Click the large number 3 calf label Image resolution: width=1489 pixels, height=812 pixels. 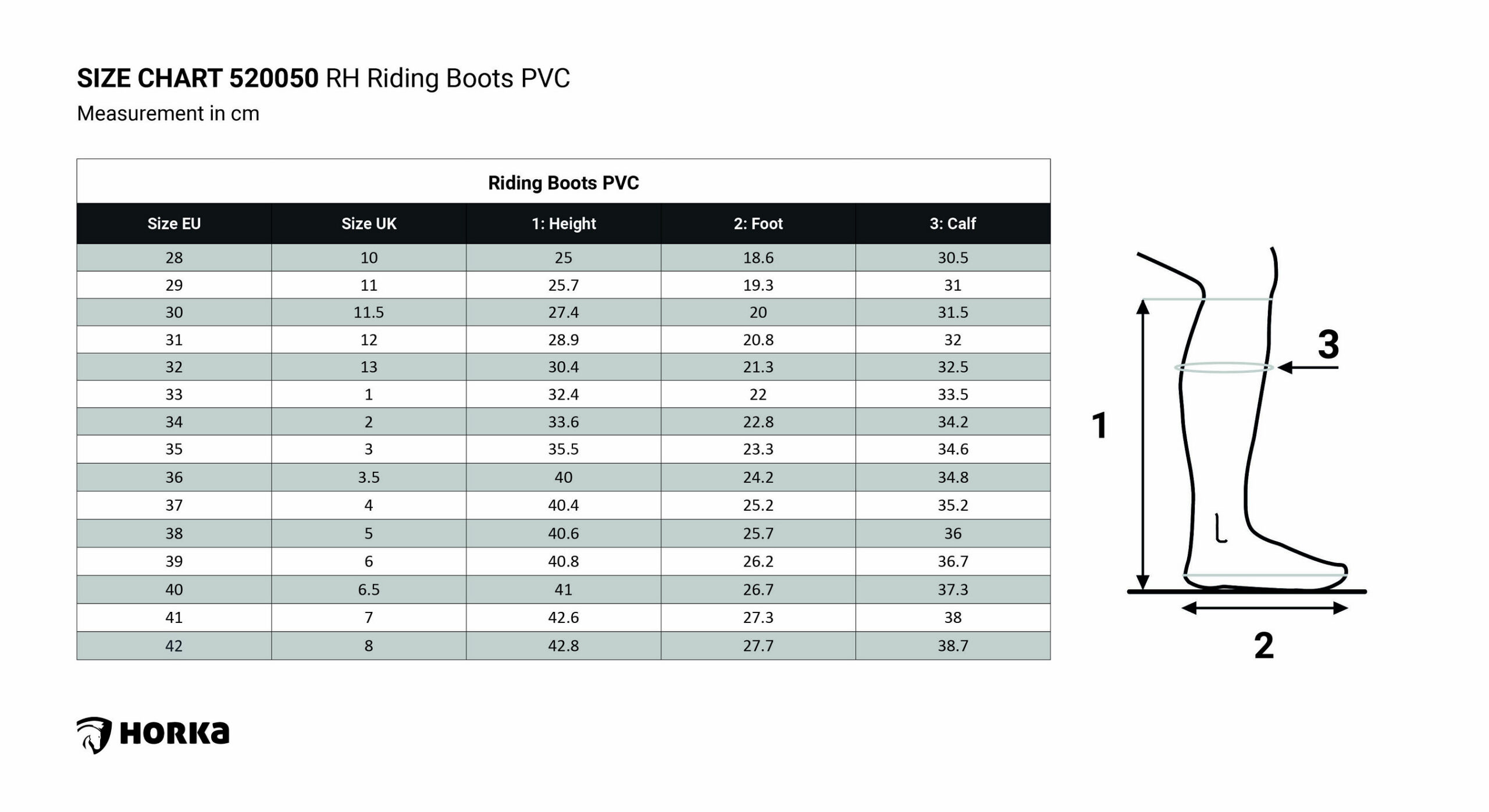(1328, 344)
